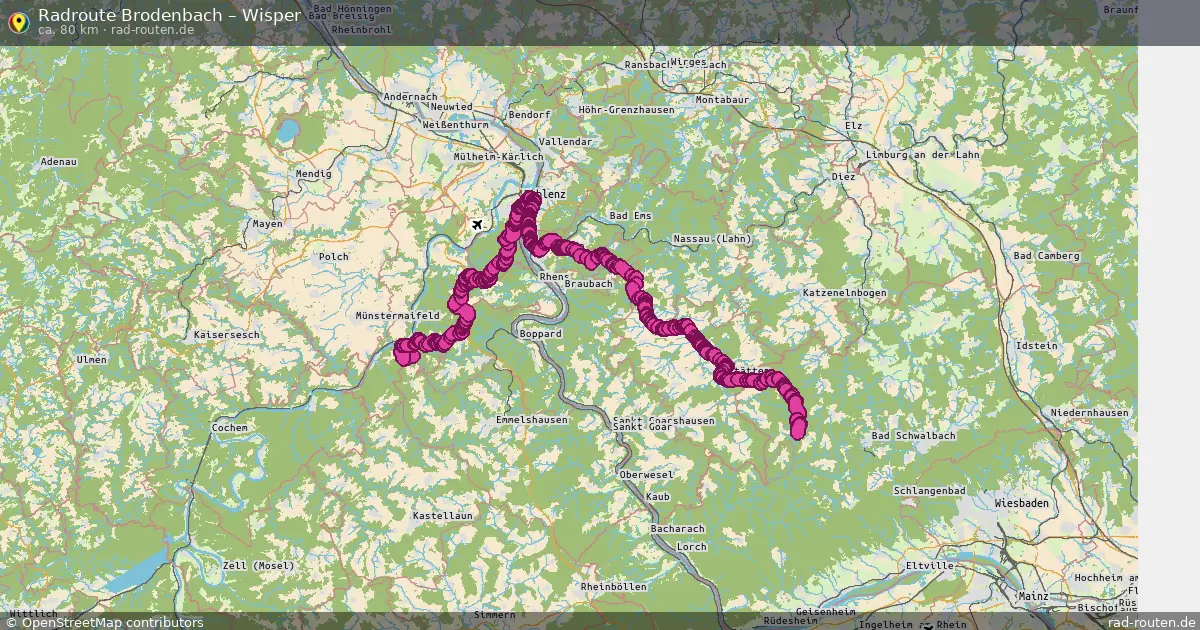Click the blue lake west of Andernach
Image resolution: width=1200 pixels, height=630 pixels.
[288, 131]
